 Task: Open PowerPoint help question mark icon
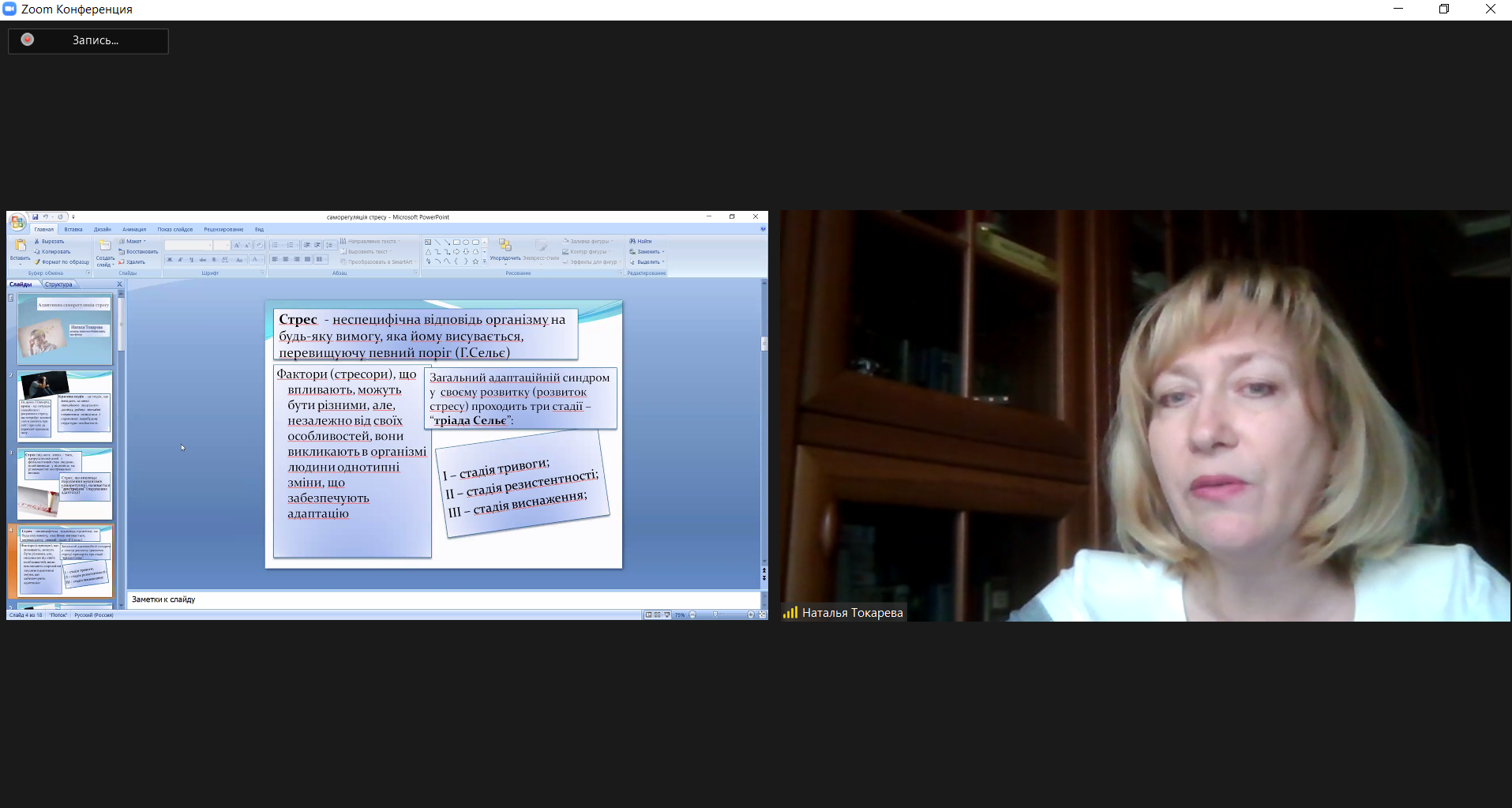click(x=763, y=229)
